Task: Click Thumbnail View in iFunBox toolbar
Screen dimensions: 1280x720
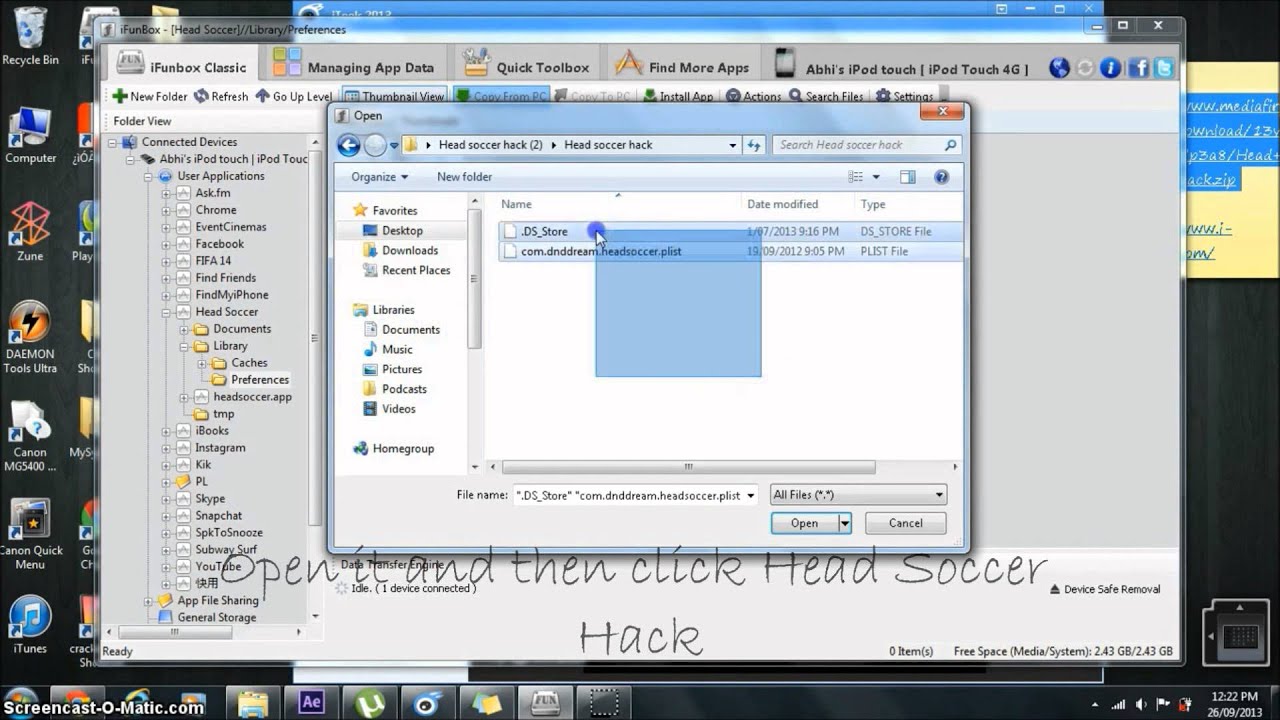Action: point(394,97)
